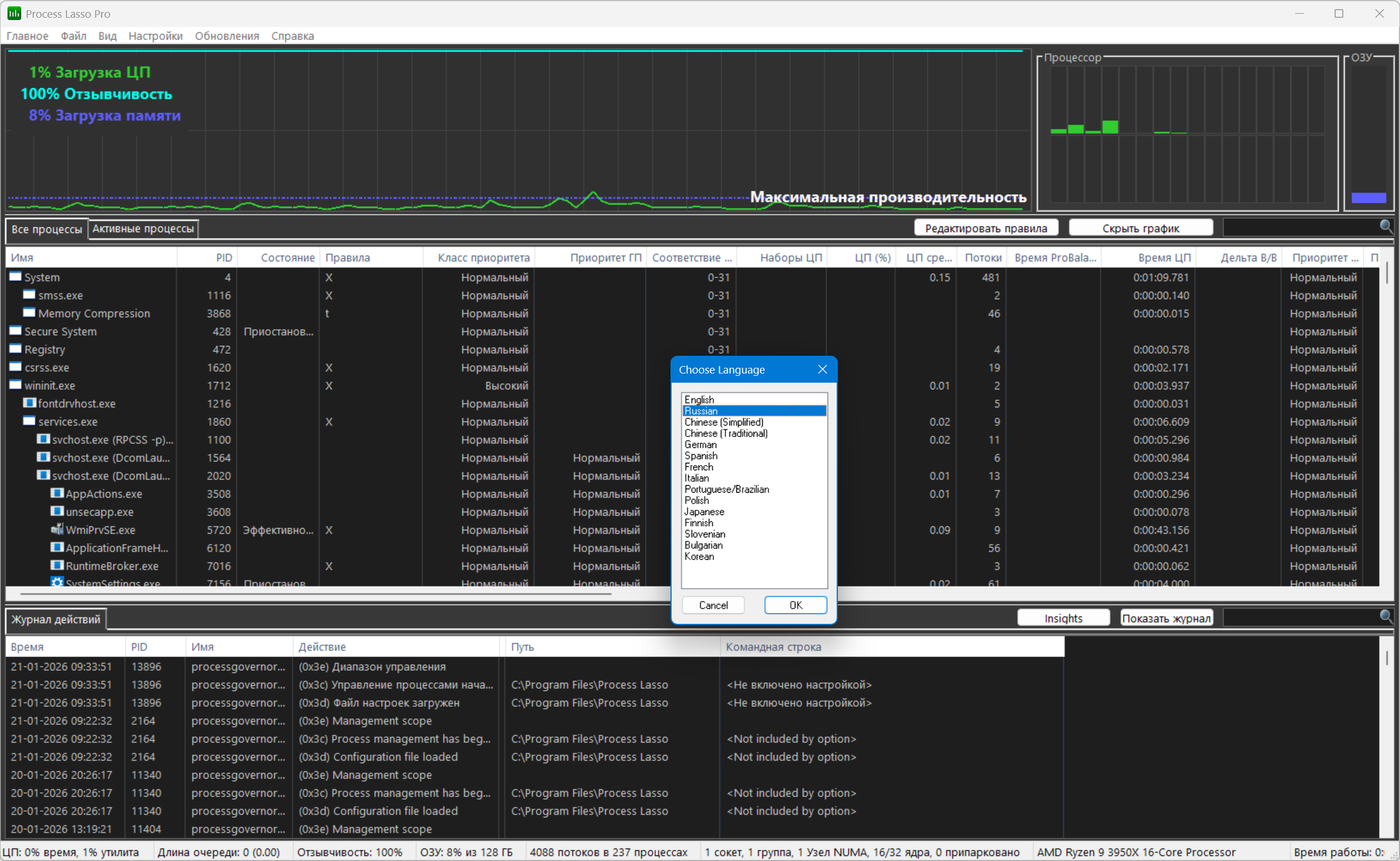Click the process list horizontal scrollbar

click(315, 594)
